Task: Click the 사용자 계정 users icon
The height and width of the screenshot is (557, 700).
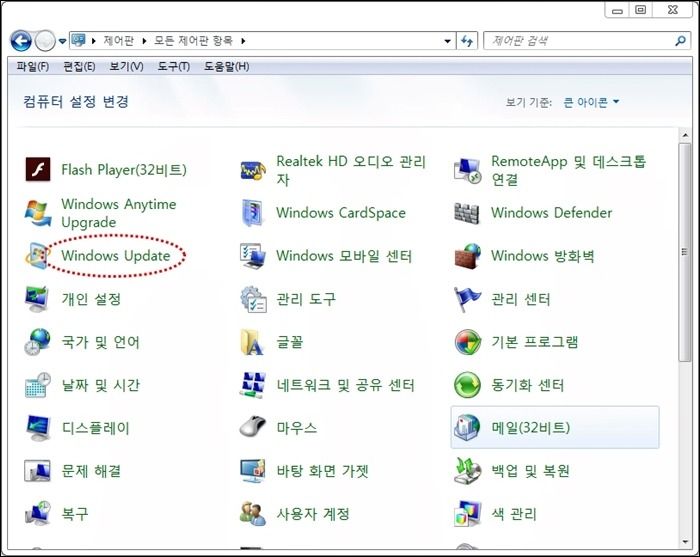Action: [253, 514]
